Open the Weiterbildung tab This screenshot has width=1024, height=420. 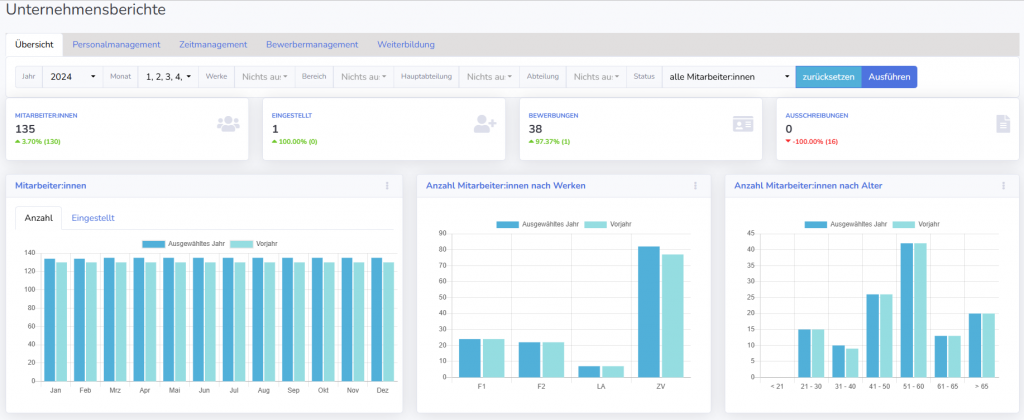[406, 45]
